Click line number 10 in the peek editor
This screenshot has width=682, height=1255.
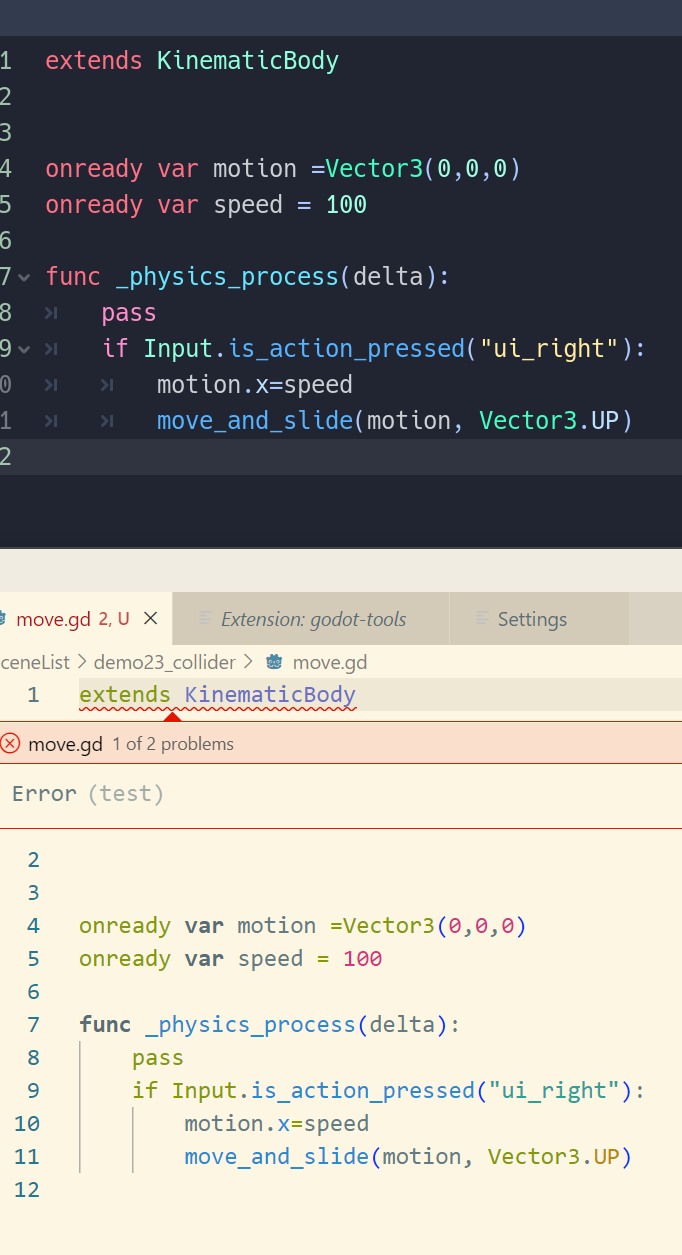tap(27, 1123)
